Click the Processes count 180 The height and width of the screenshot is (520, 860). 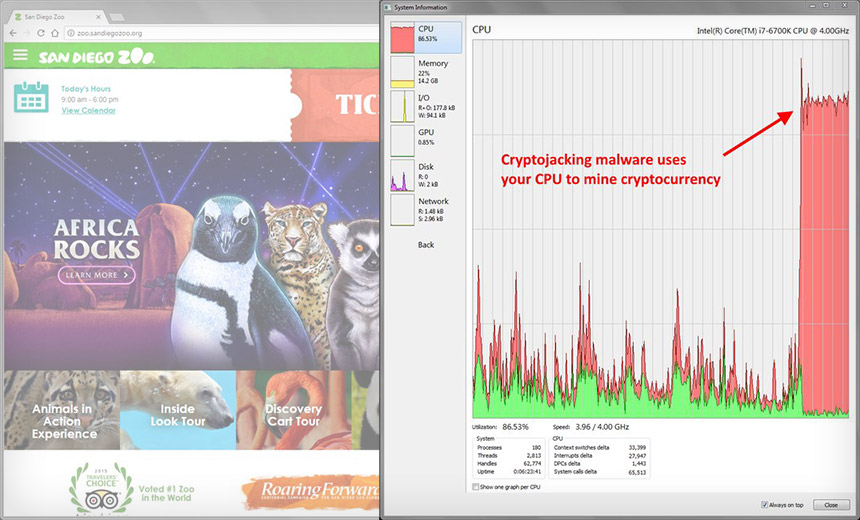[x=536, y=448]
